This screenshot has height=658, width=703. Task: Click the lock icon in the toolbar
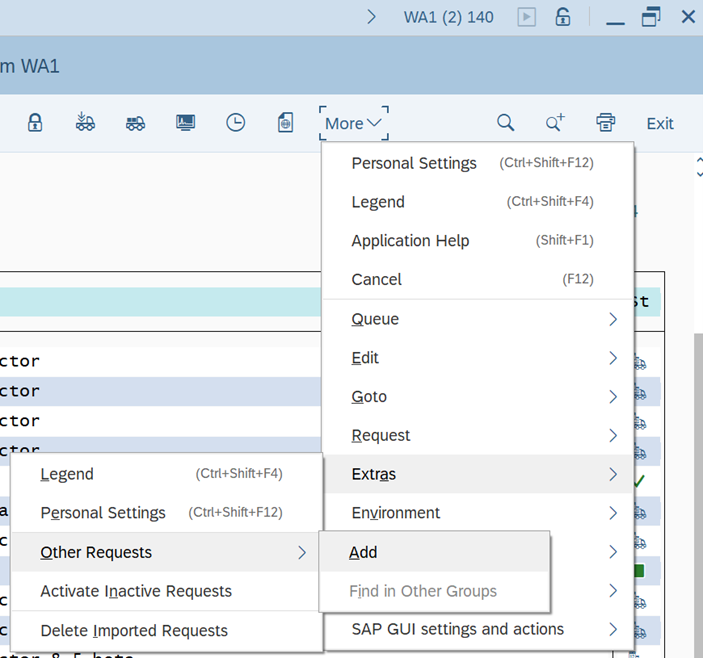(35, 122)
